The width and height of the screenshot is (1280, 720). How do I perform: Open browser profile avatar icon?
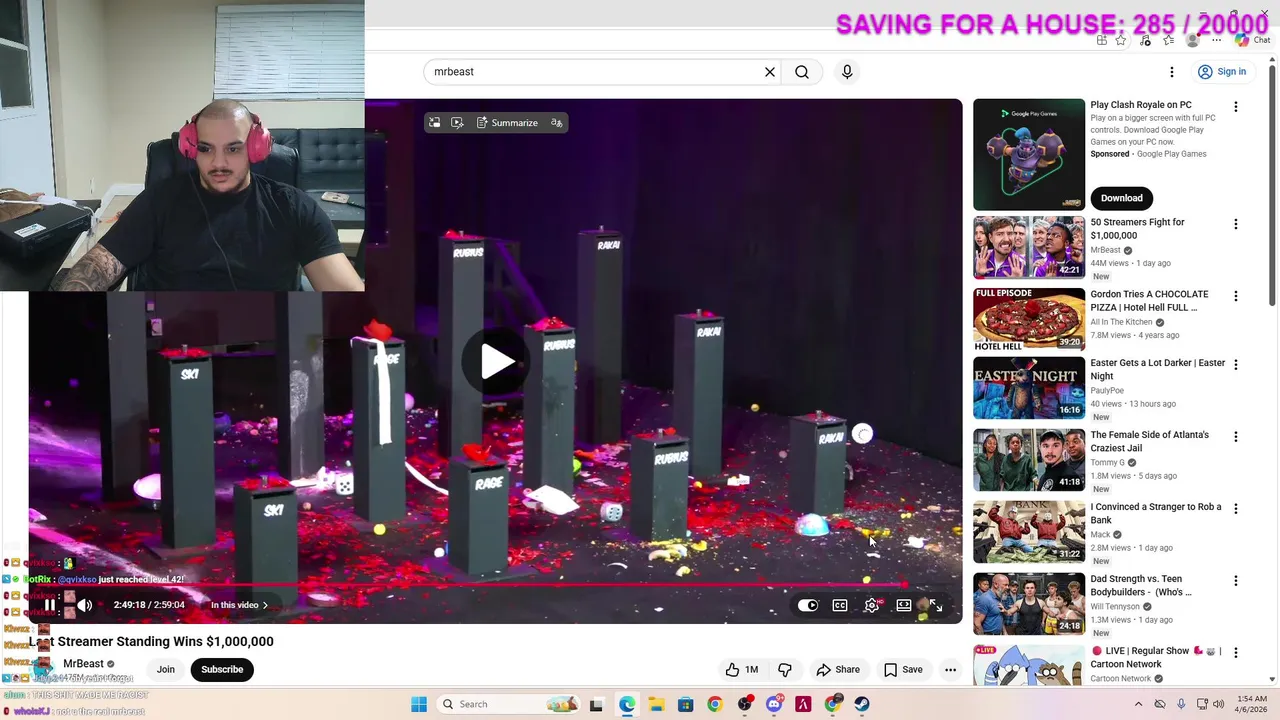click(1192, 40)
